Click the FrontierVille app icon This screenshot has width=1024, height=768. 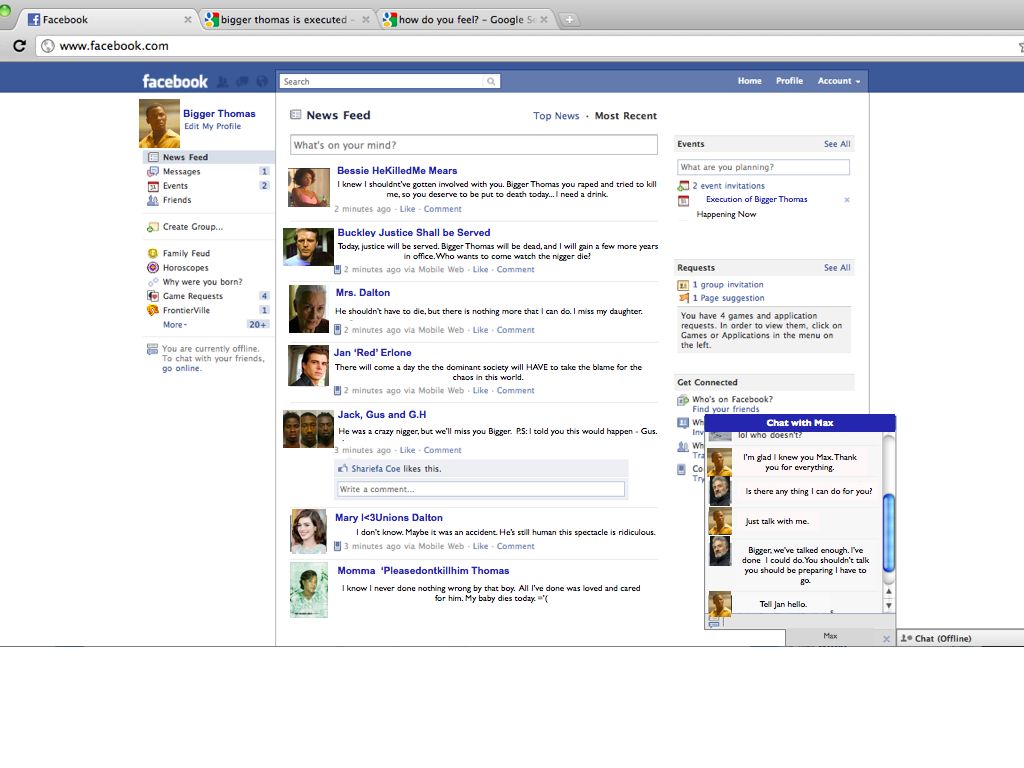[x=153, y=310]
